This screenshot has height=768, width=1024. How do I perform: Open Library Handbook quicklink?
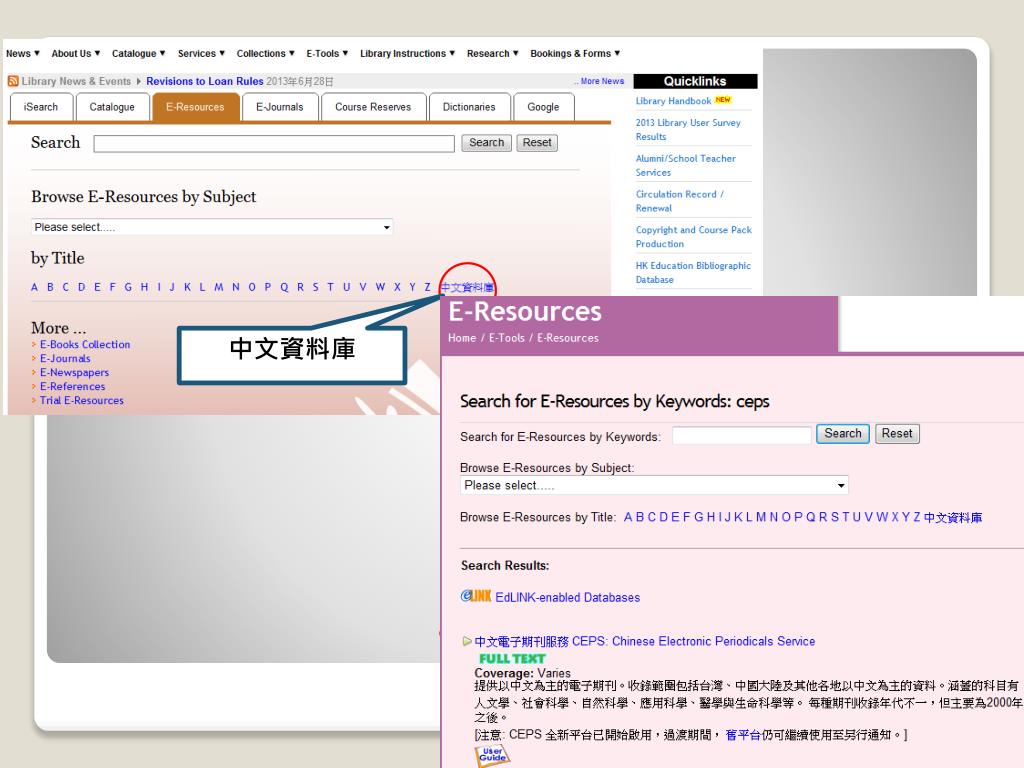(x=673, y=101)
